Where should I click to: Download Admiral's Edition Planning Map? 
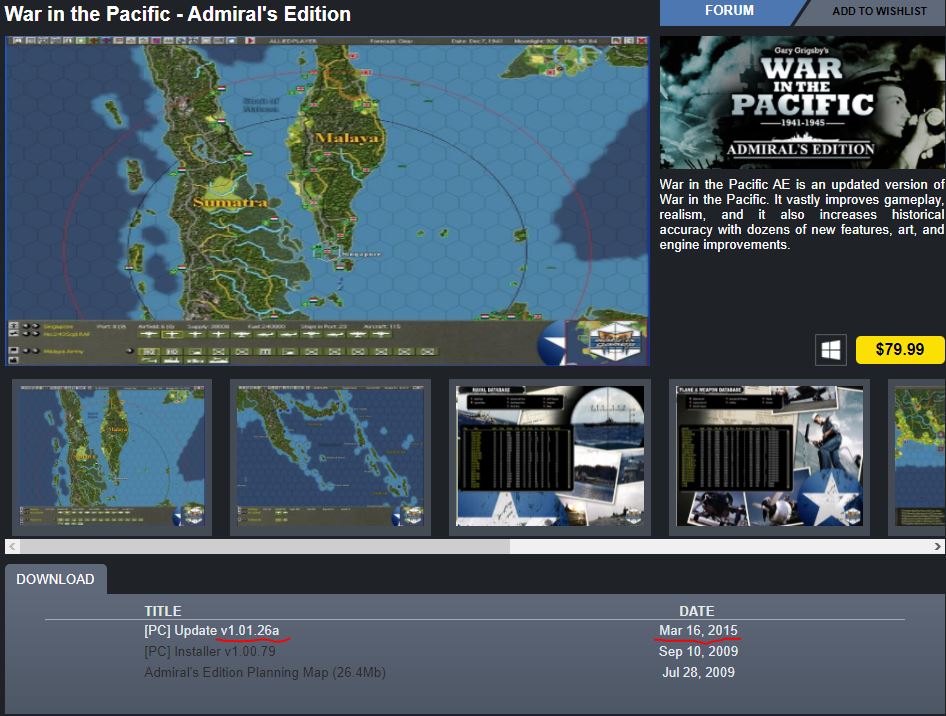tap(265, 673)
